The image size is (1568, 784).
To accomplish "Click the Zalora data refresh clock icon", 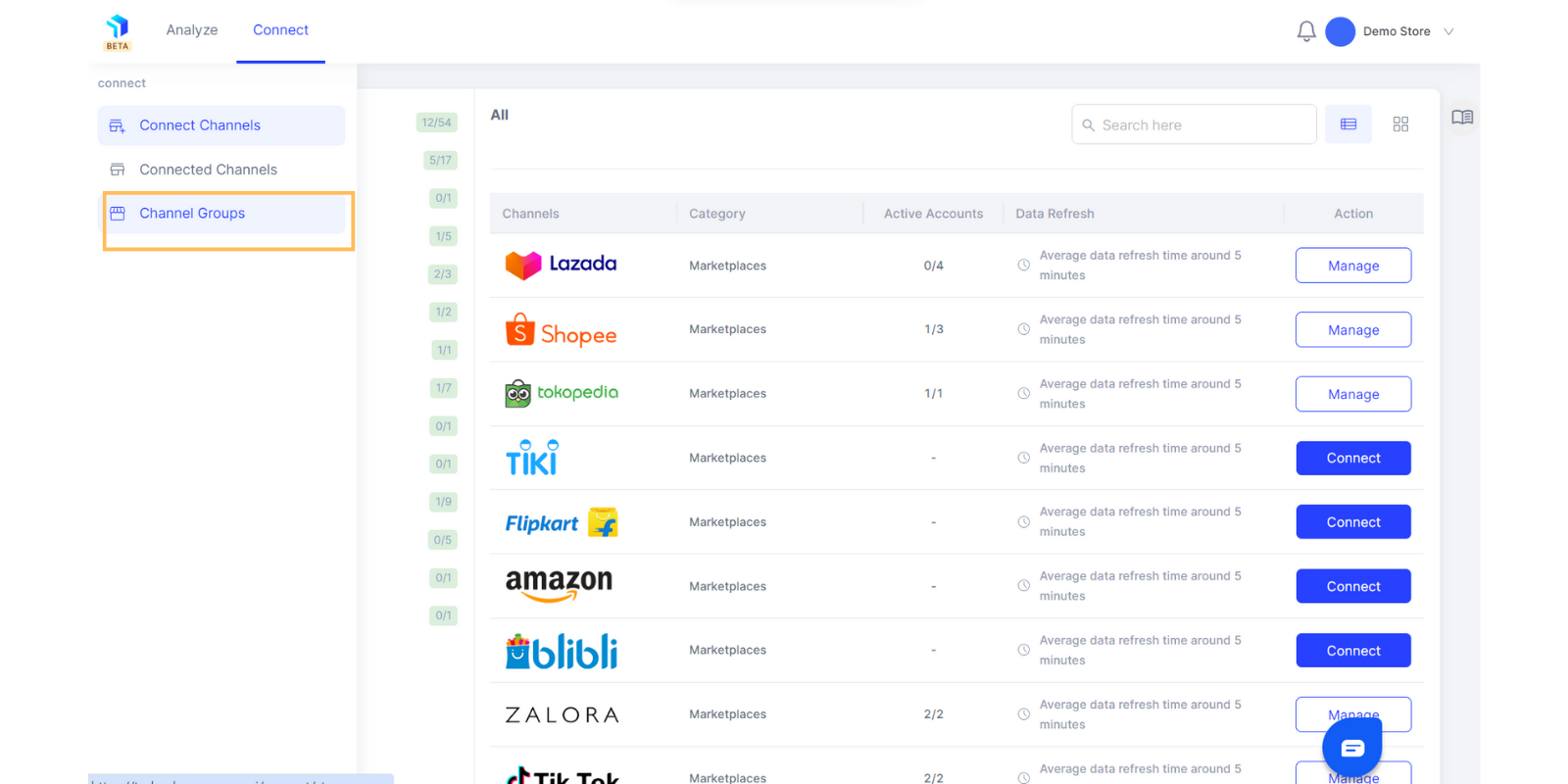I will click(1023, 714).
